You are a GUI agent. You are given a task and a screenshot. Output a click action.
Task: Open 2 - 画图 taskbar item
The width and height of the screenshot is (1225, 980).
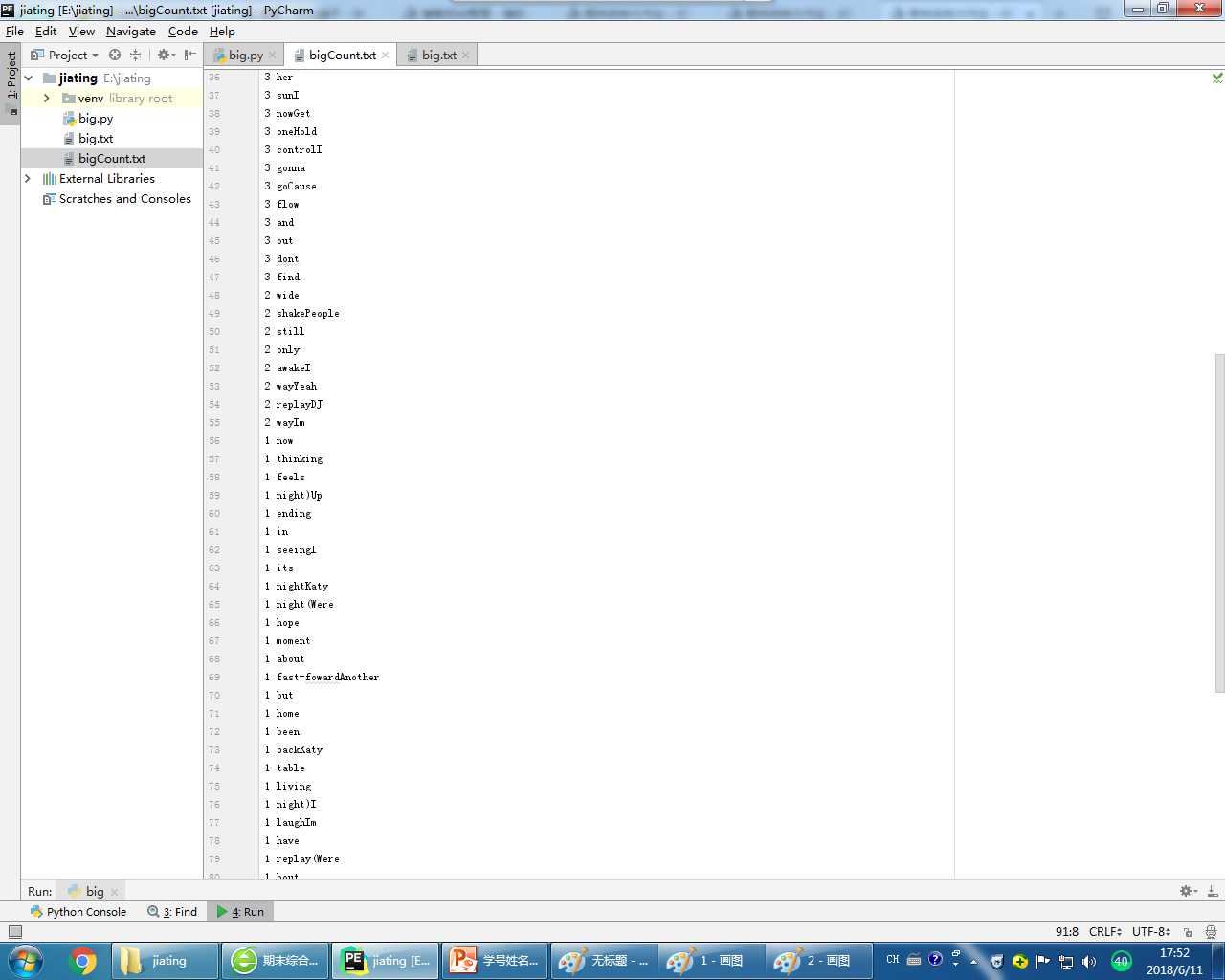(x=820, y=961)
